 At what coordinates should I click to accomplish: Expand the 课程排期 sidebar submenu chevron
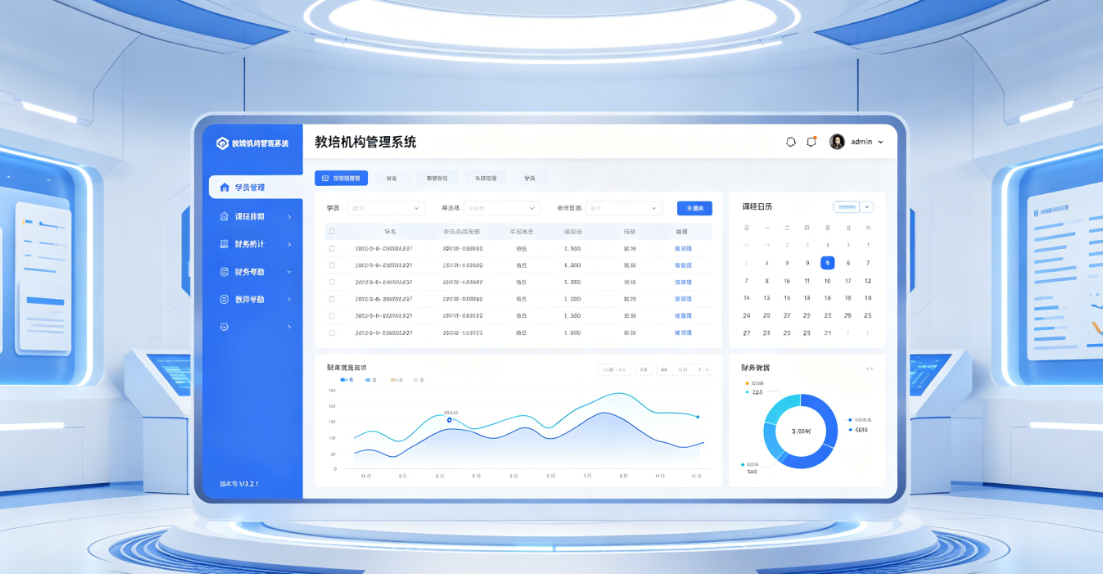289,217
